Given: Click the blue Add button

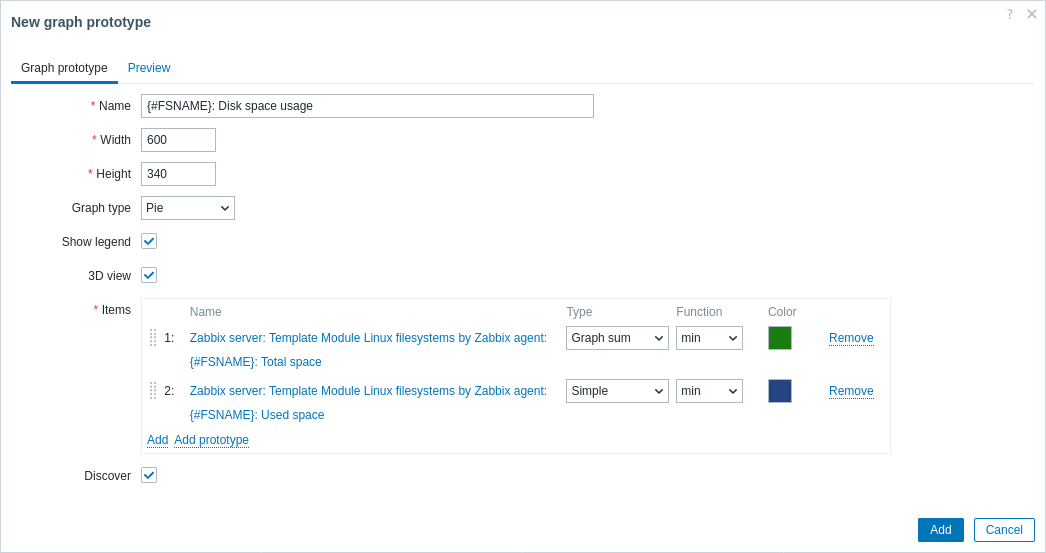Looking at the screenshot, I should click(940, 530).
